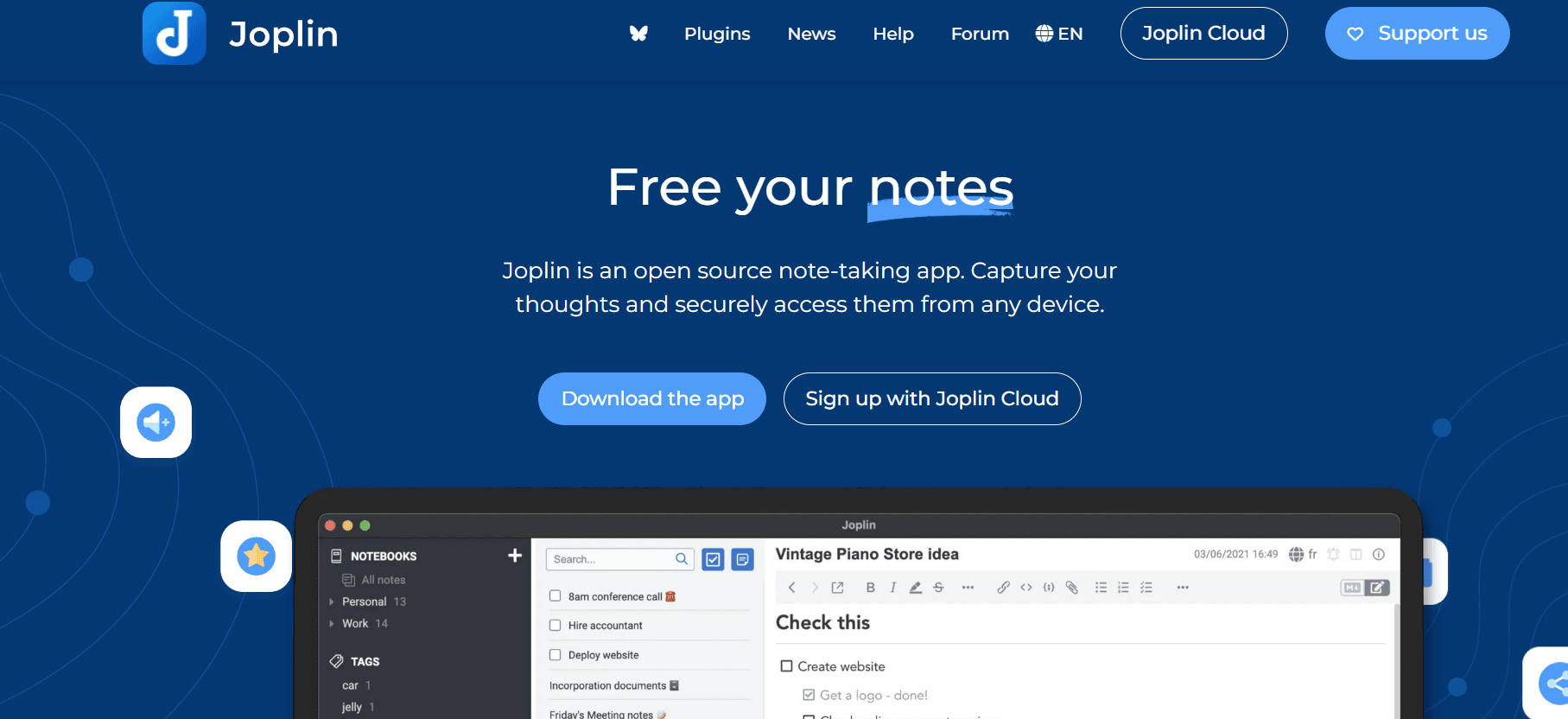Apply italic formatting in note toolbar
Image resolution: width=1568 pixels, height=719 pixels.
point(893,588)
